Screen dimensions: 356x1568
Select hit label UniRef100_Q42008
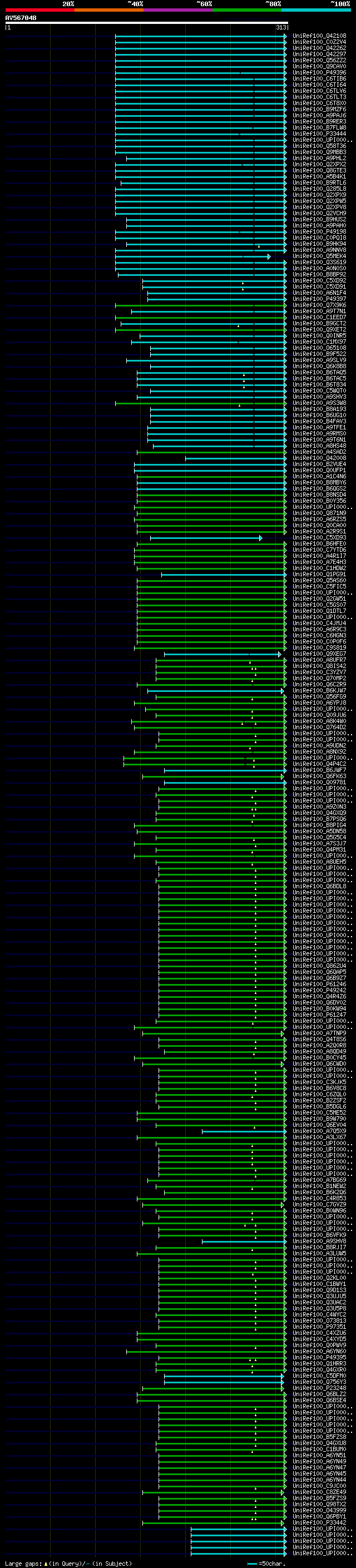point(319,458)
